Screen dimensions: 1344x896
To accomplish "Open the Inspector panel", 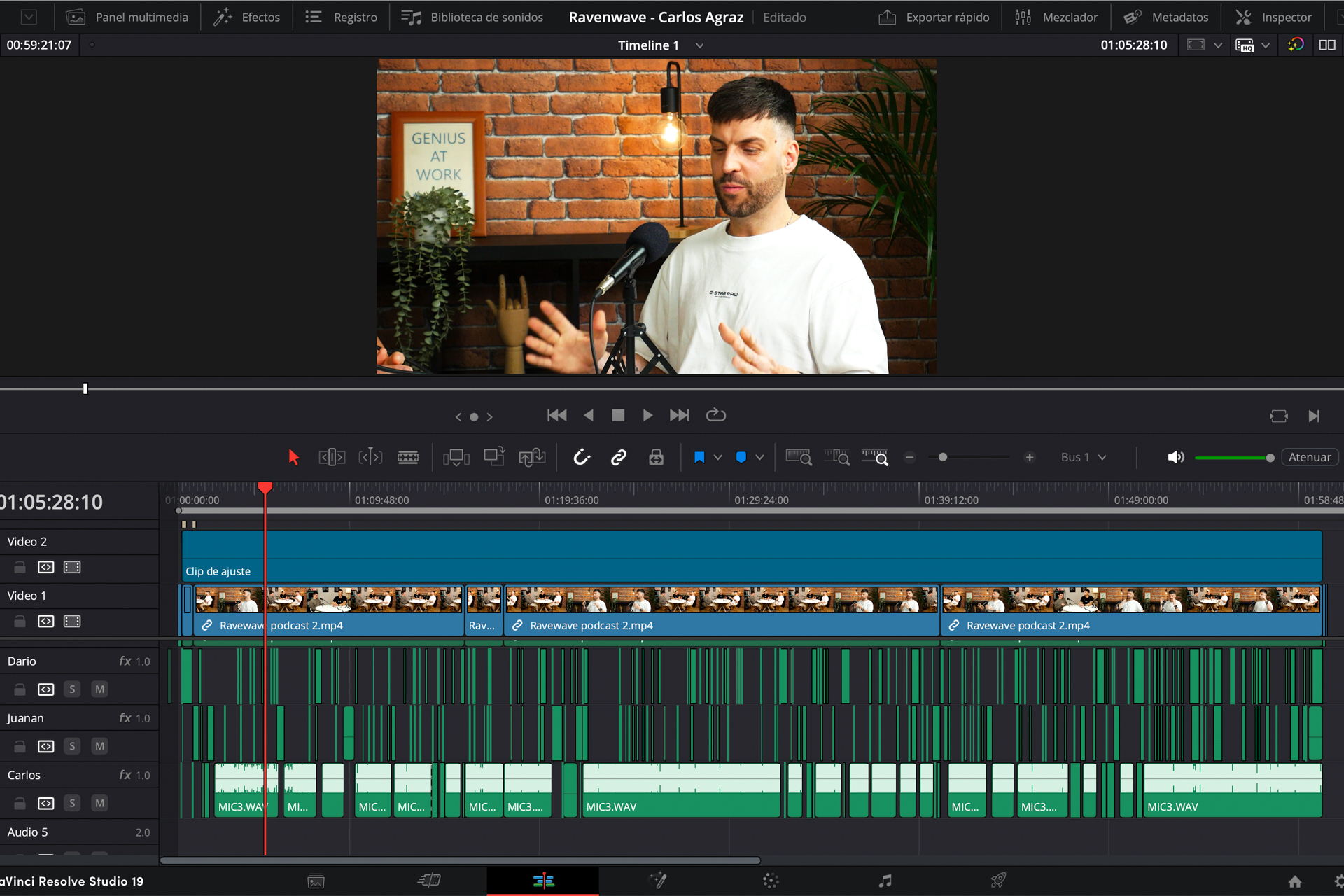I will click(x=1273, y=17).
